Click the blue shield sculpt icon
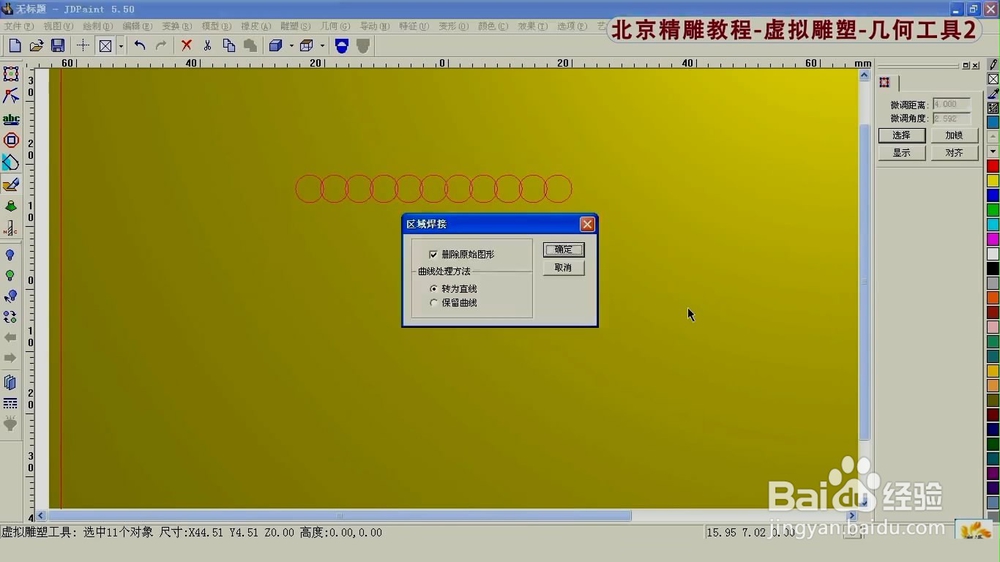The height and width of the screenshot is (562, 1000). pyautogui.click(x=342, y=45)
